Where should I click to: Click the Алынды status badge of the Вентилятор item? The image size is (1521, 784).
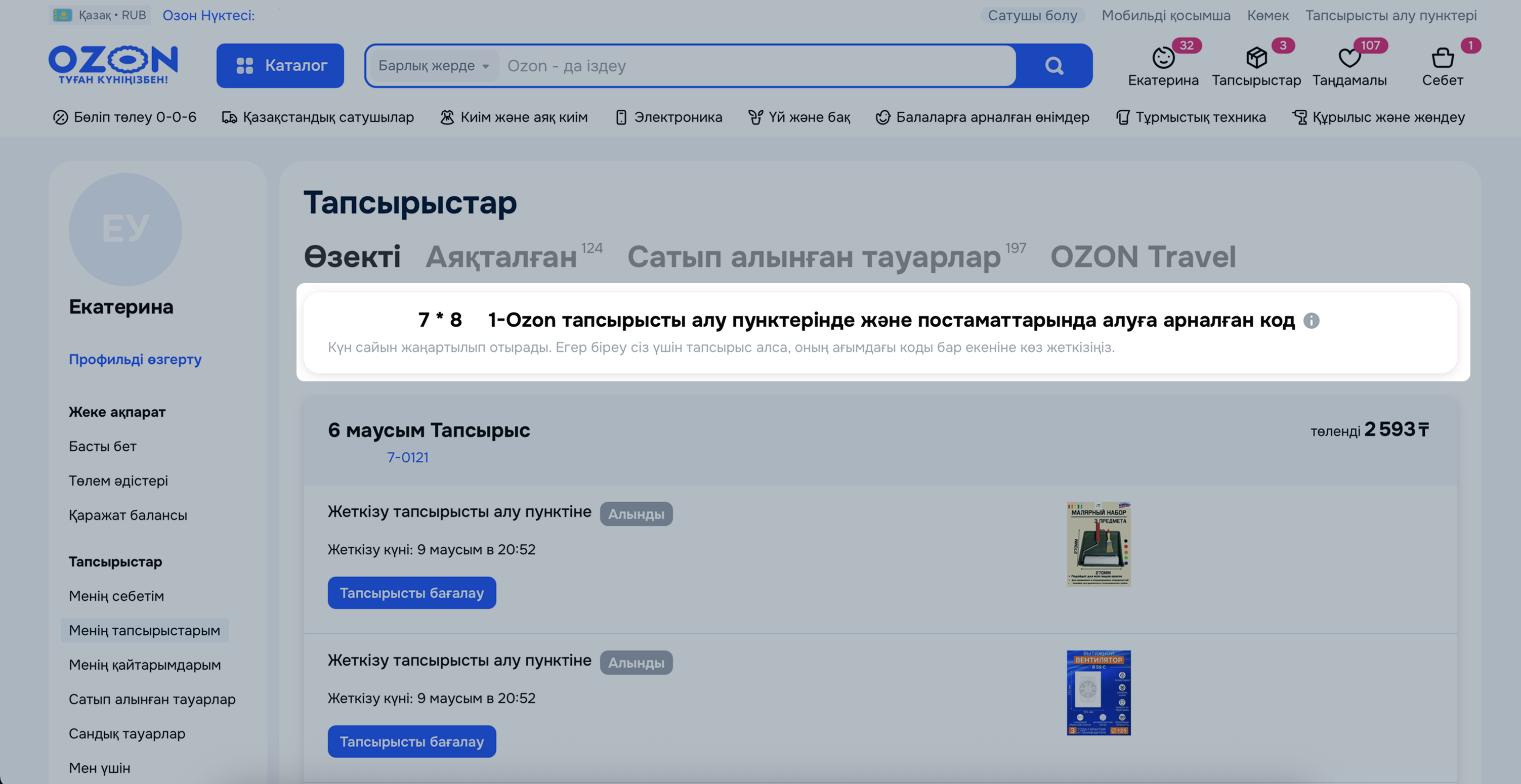click(636, 663)
